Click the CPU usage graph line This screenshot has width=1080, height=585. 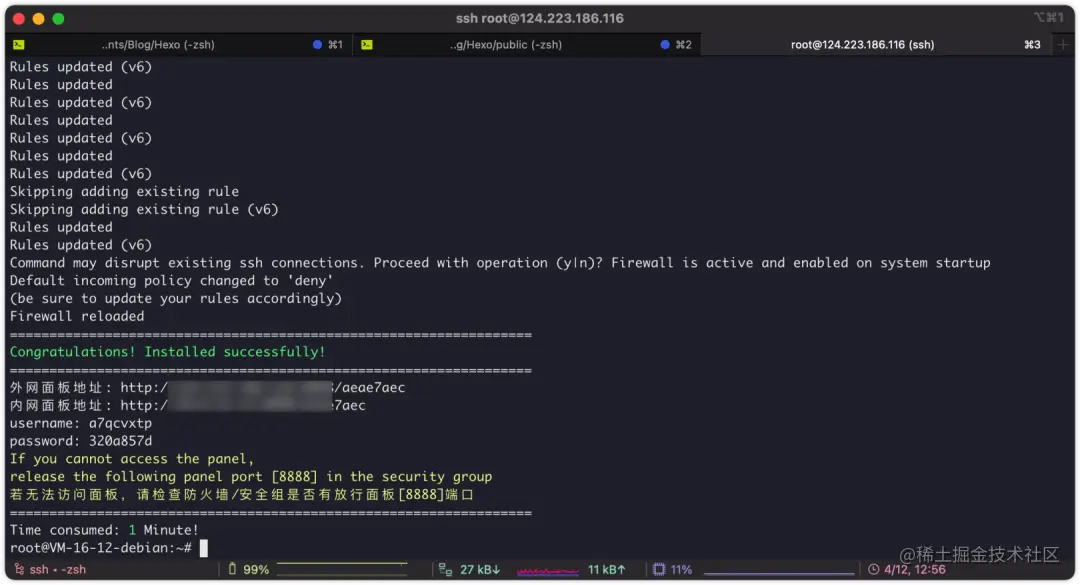click(x=779, y=572)
